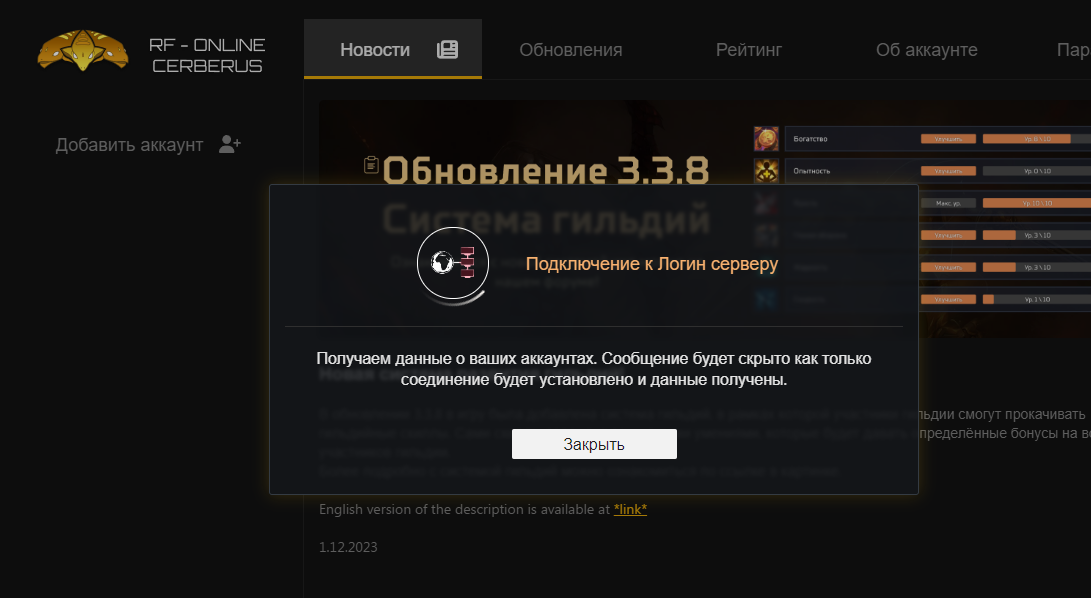Click the dimmed blue guild skill icon
1091x598 pixels.
click(x=766, y=299)
